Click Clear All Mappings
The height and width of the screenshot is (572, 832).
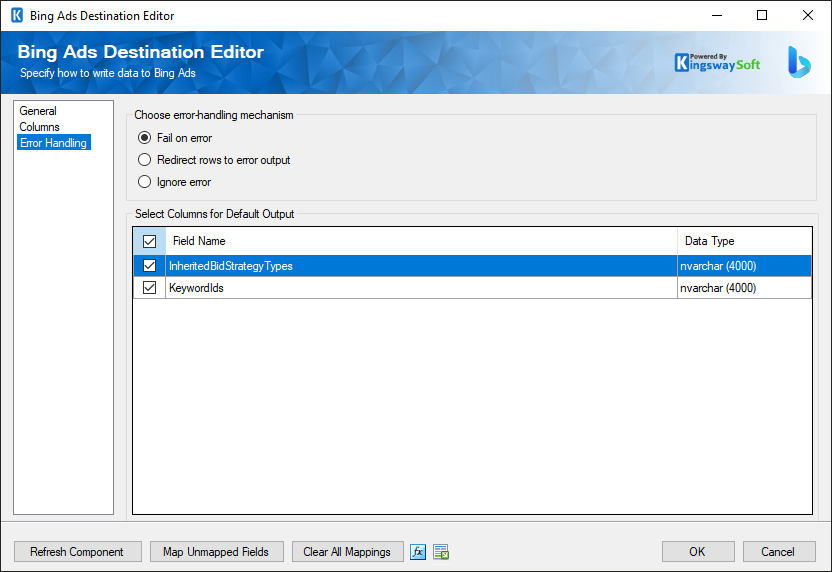point(348,552)
